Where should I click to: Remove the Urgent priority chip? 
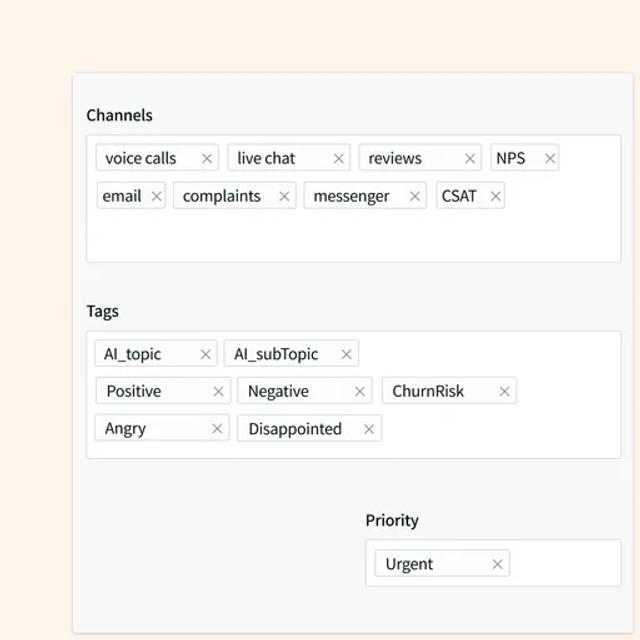point(497,564)
